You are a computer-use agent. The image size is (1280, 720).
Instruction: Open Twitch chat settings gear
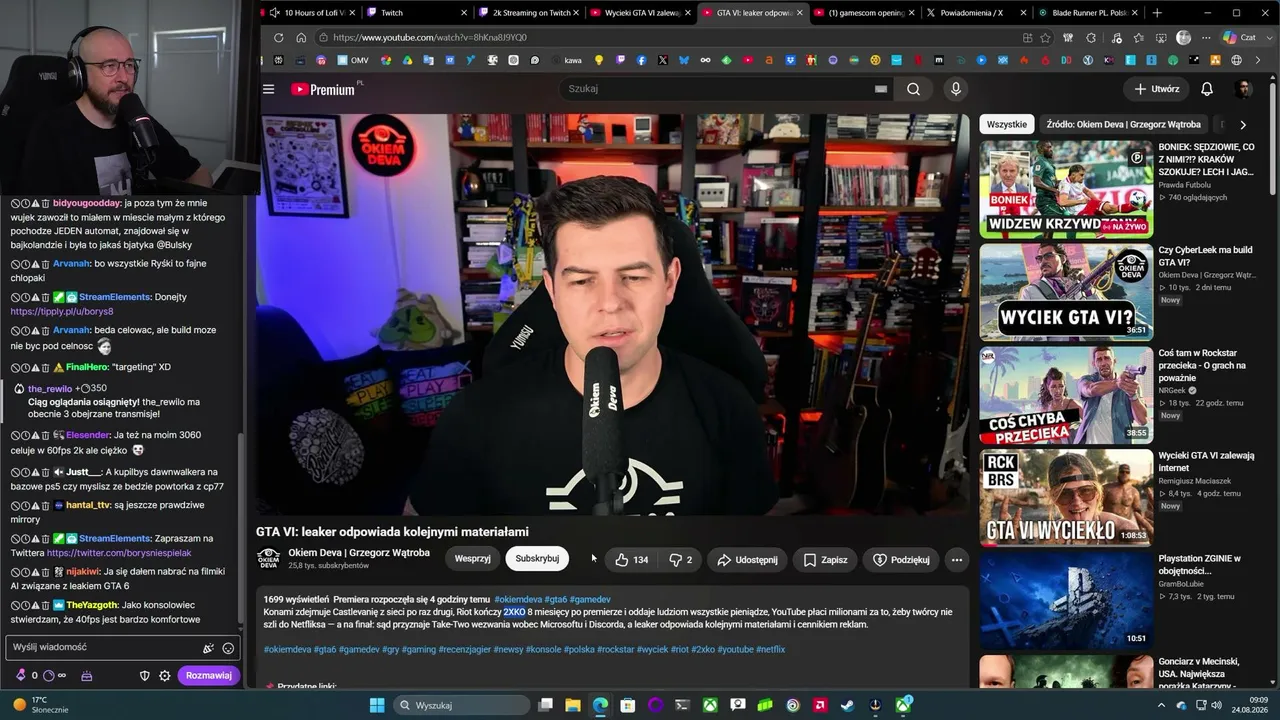[x=165, y=676]
